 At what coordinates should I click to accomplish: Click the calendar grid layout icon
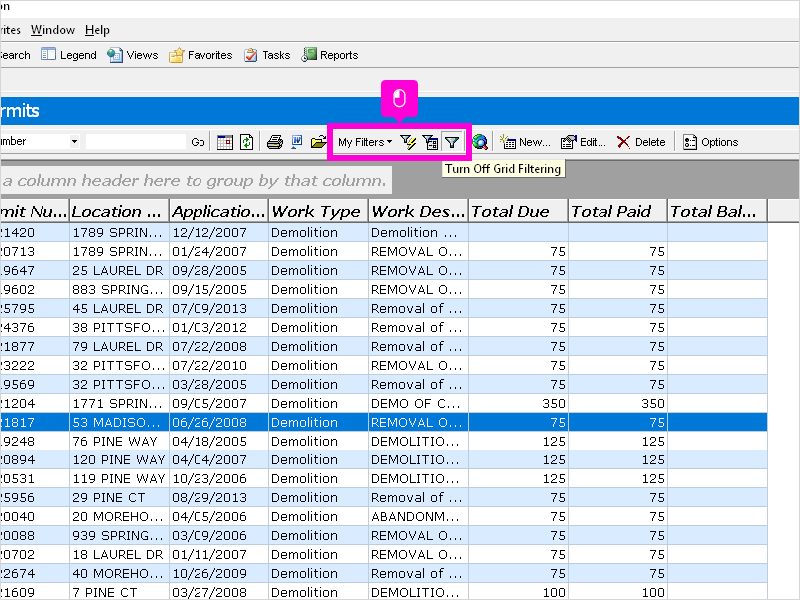[224, 142]
